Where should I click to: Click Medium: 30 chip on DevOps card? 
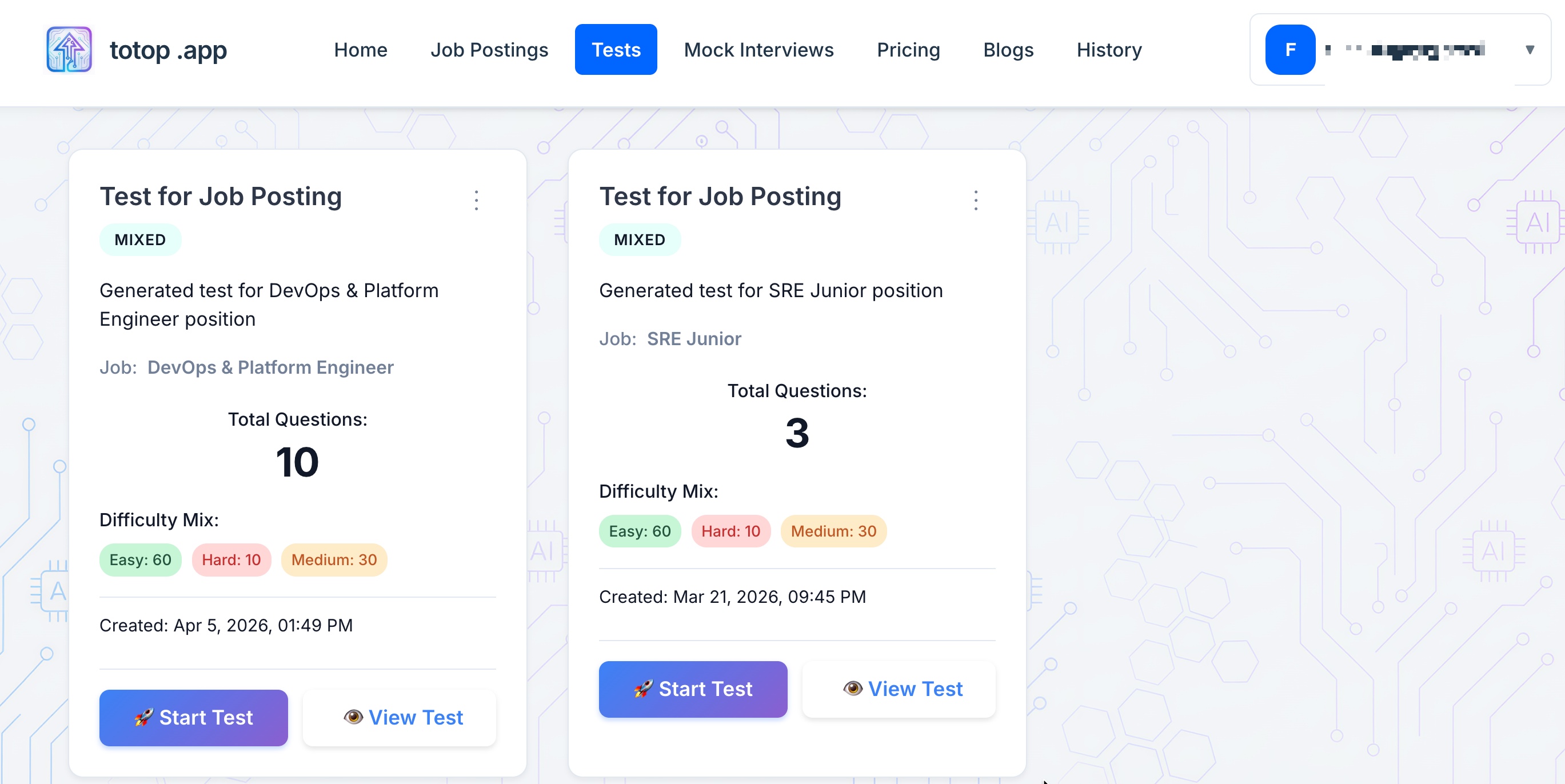(334, 559)
